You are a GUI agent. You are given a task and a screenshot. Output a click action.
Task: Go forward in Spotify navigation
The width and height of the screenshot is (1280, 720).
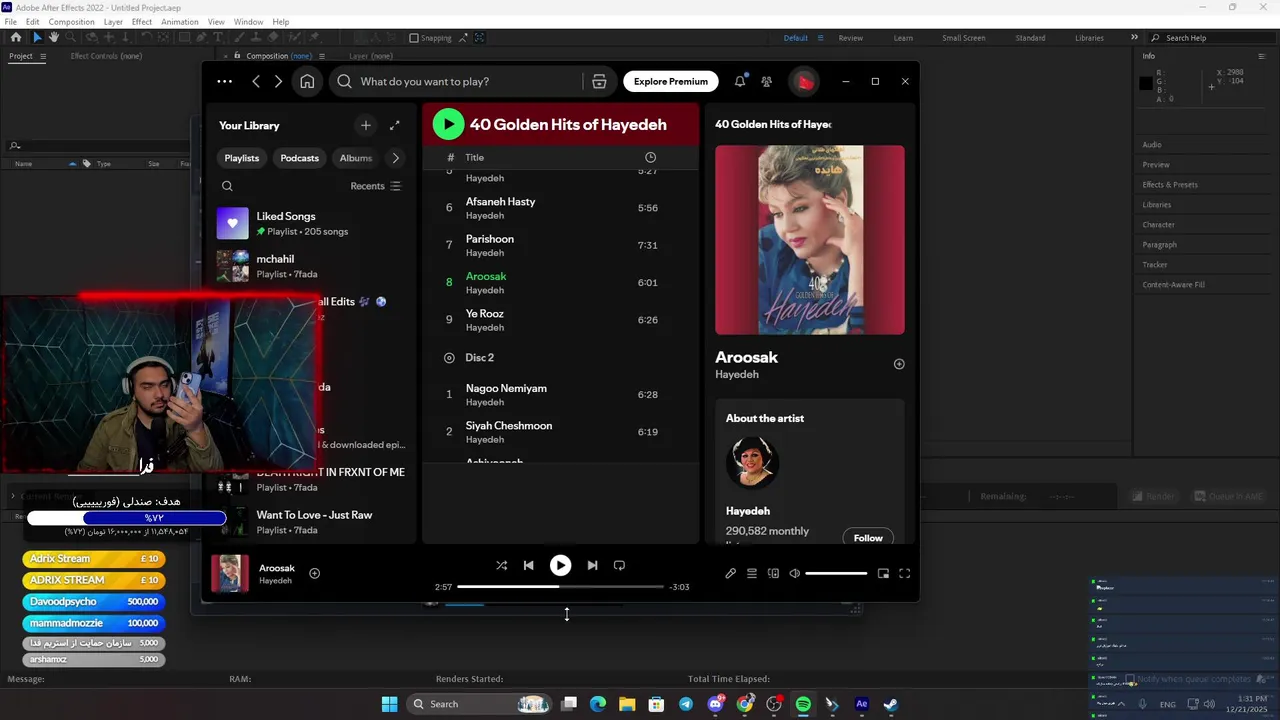(x=278, y=81)
